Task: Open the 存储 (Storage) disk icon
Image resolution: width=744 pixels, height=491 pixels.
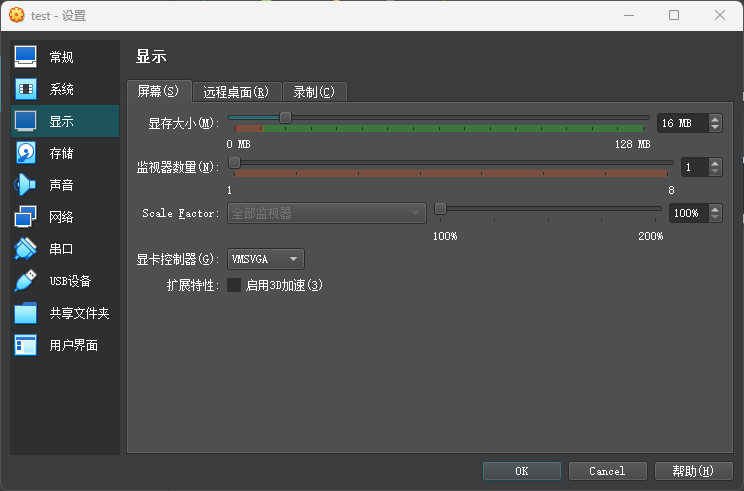Action: pyautogui.click(x=25, y=153)
